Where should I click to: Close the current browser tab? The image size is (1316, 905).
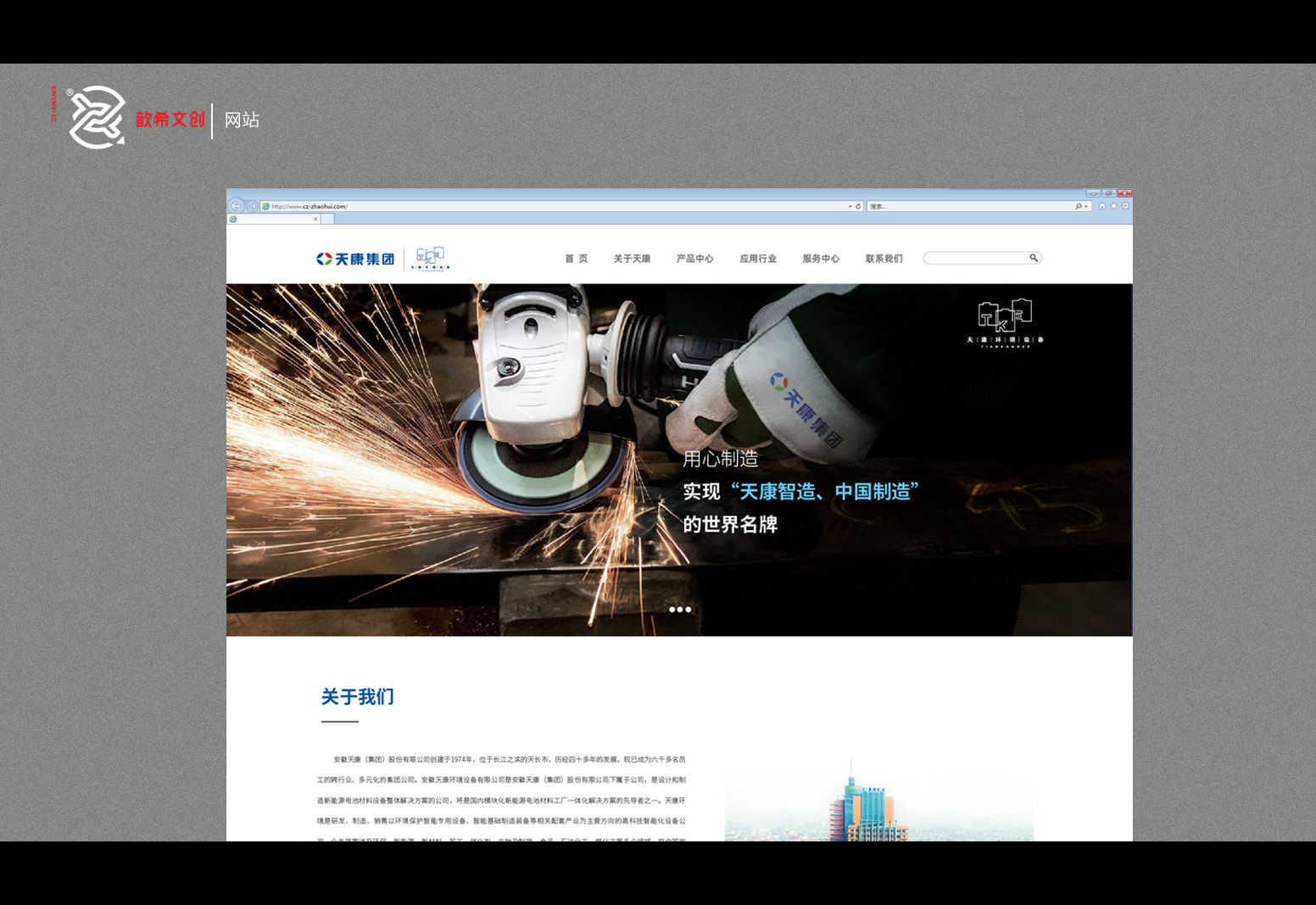(x=315, y=219)
